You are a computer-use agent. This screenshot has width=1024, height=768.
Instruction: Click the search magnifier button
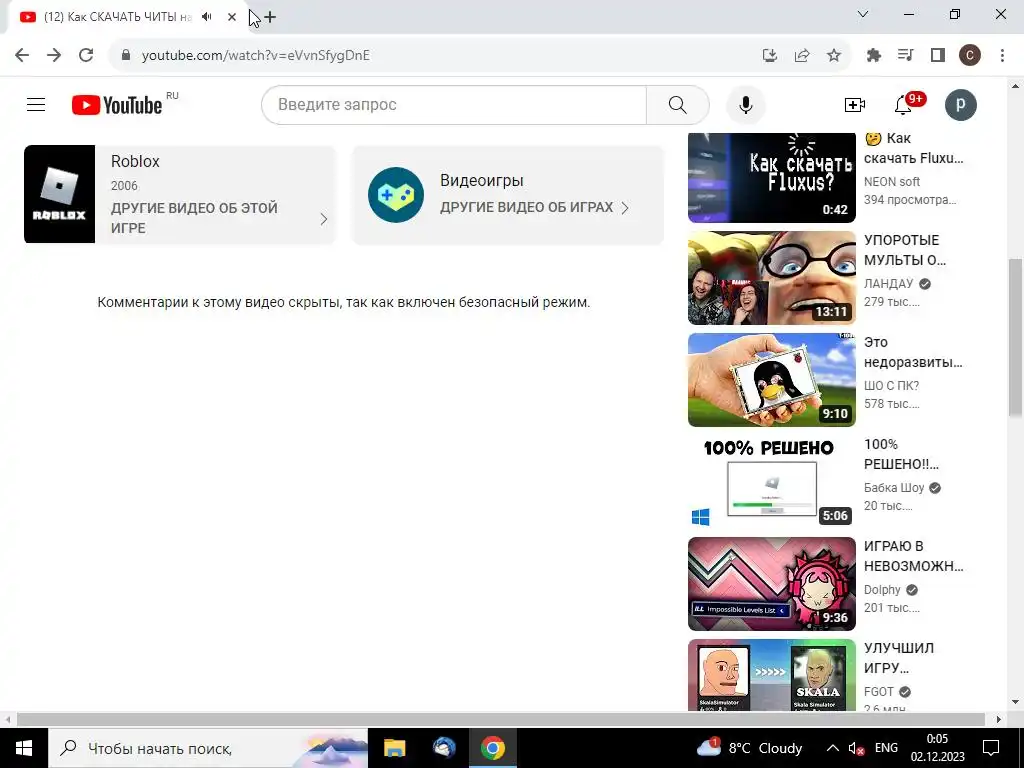(x=677, y=104)
